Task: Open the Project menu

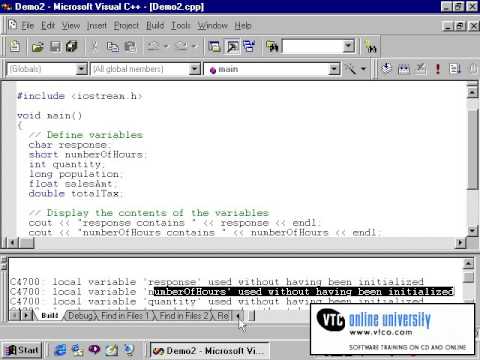Action: [126, 26]
